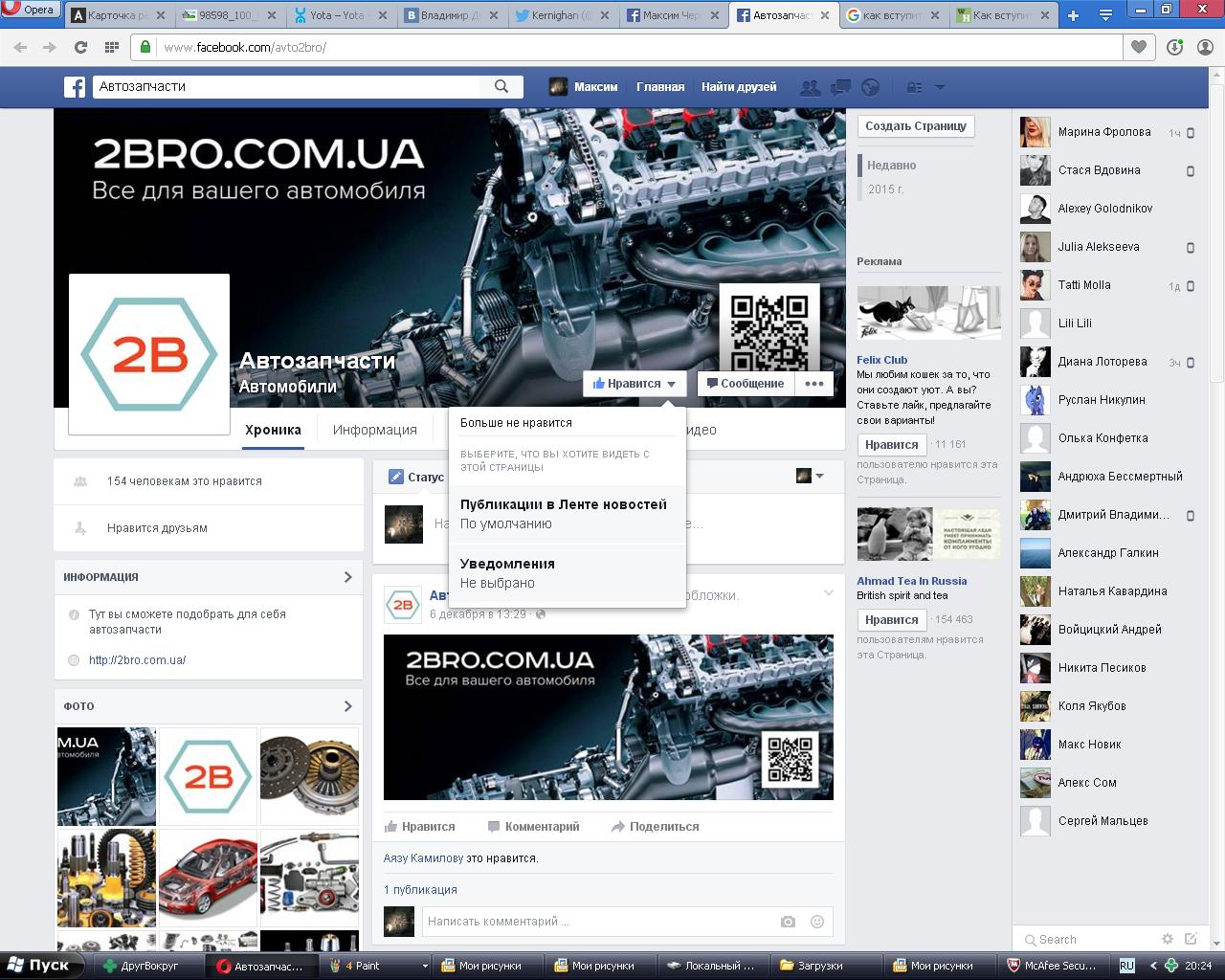Start new chat message compose icon
1225x980 pixels.
pos(1191,939)
